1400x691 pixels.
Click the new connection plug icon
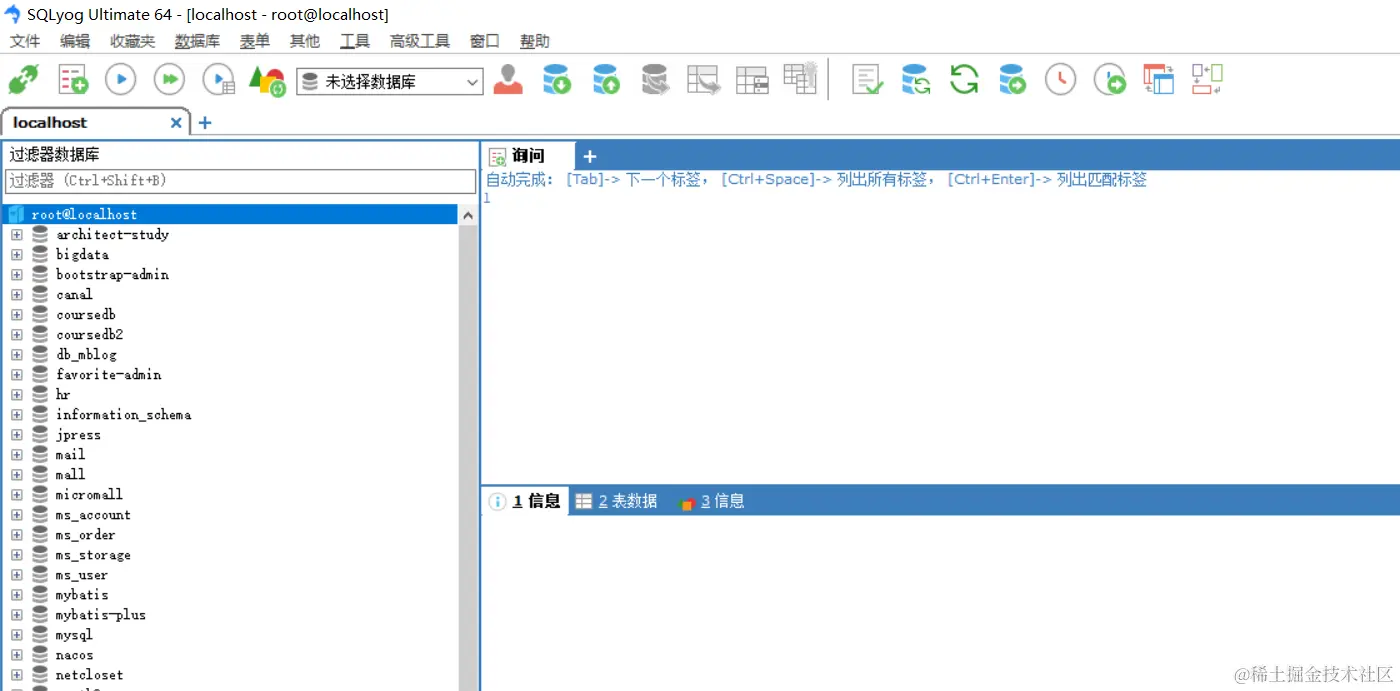(x=23, y=80)
